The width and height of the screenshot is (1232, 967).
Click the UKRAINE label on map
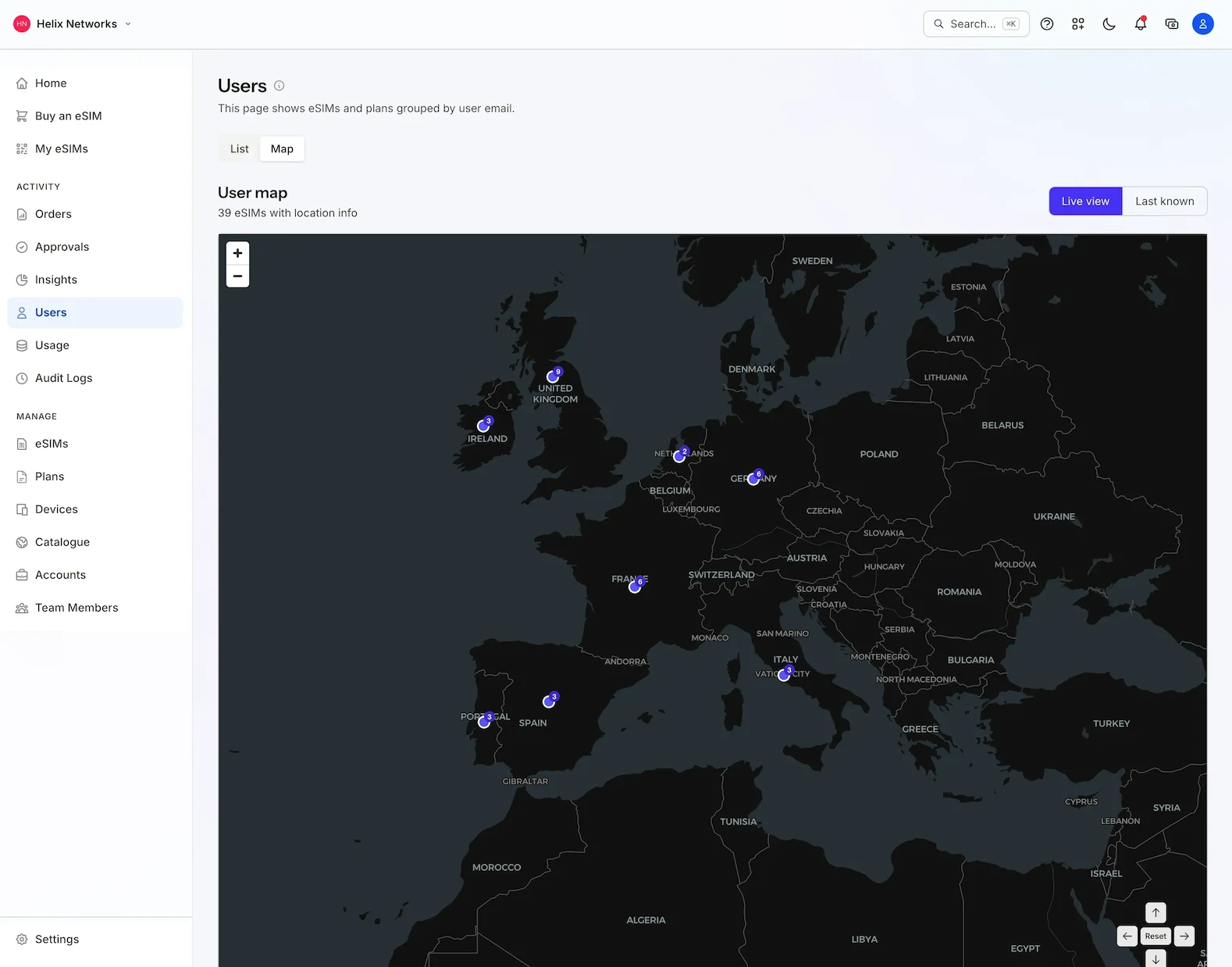(1054, 516)
